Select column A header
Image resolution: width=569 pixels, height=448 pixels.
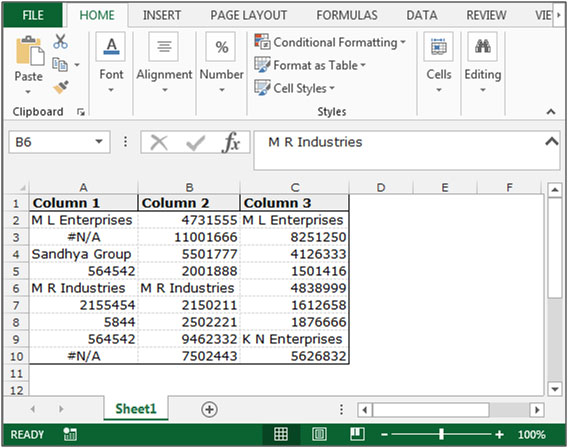tap(83, 188)
